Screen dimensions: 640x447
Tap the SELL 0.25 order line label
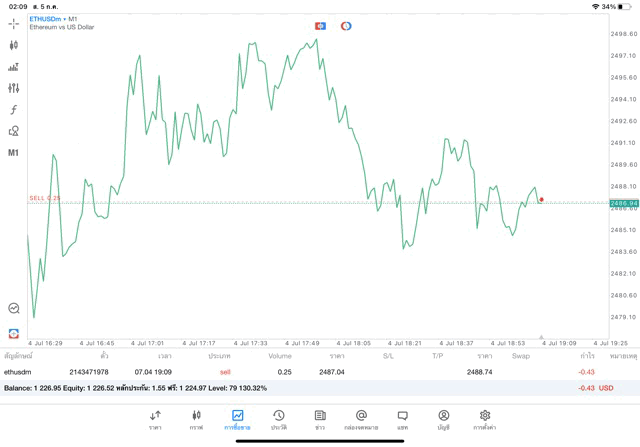click(x=45, y=198)
